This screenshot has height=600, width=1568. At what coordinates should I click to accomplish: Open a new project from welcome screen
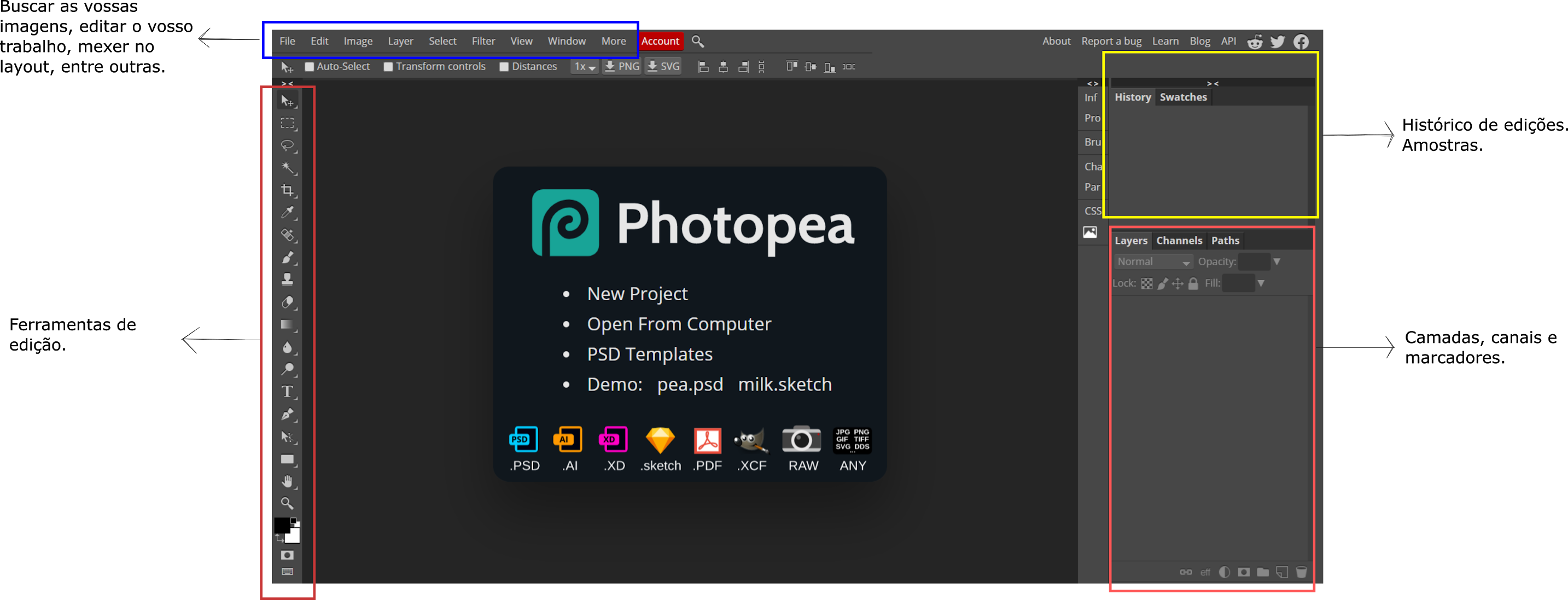(x=637, y=293)
